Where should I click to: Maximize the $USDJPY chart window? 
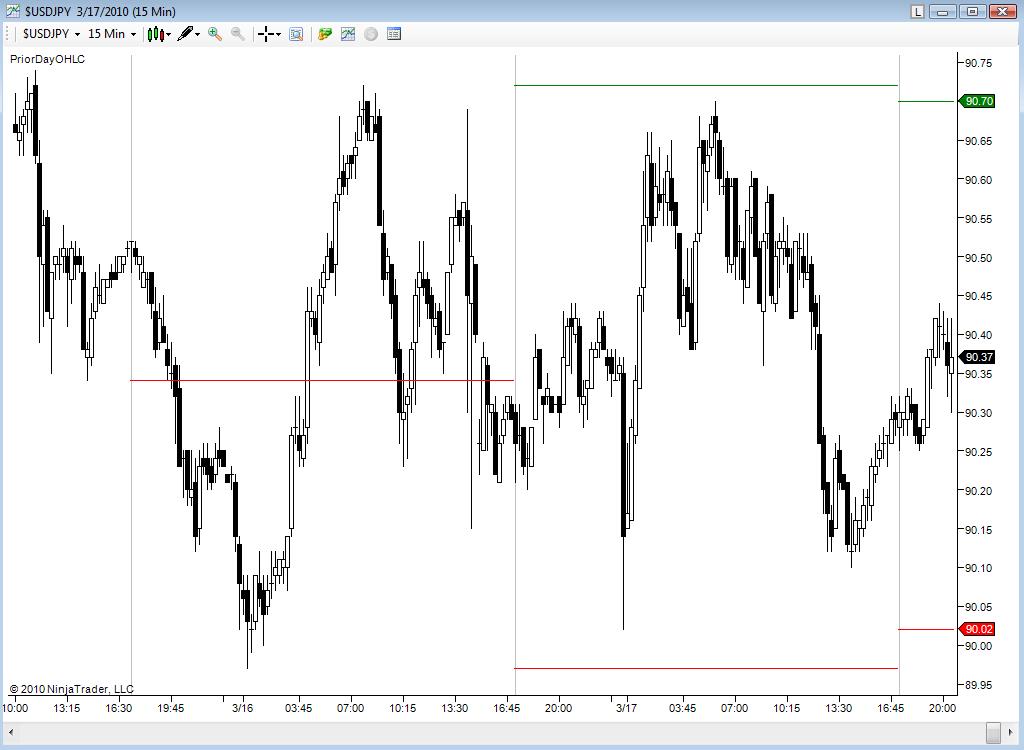(x=972, y=11)
